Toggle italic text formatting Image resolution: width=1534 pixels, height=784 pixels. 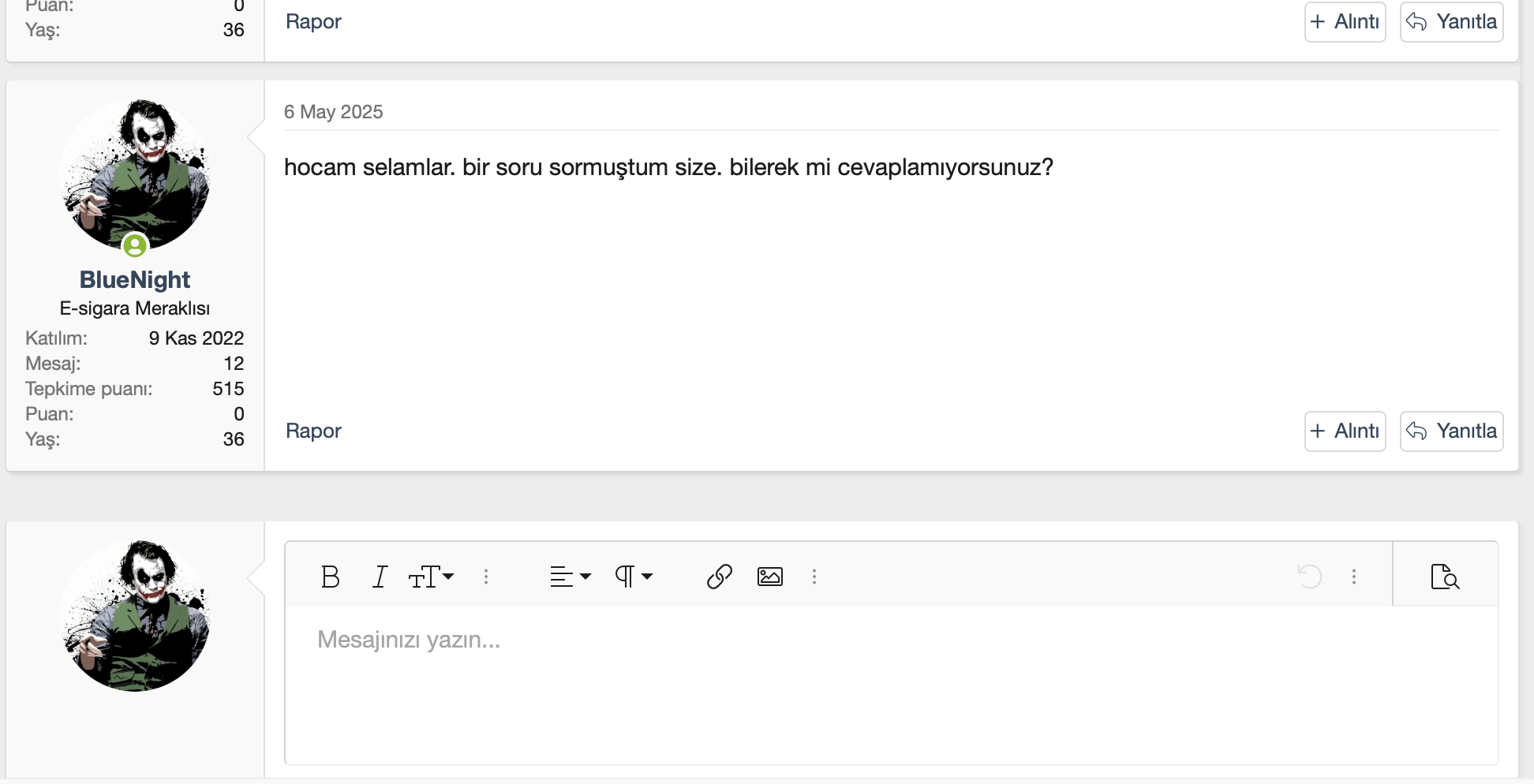click(380, 577)
